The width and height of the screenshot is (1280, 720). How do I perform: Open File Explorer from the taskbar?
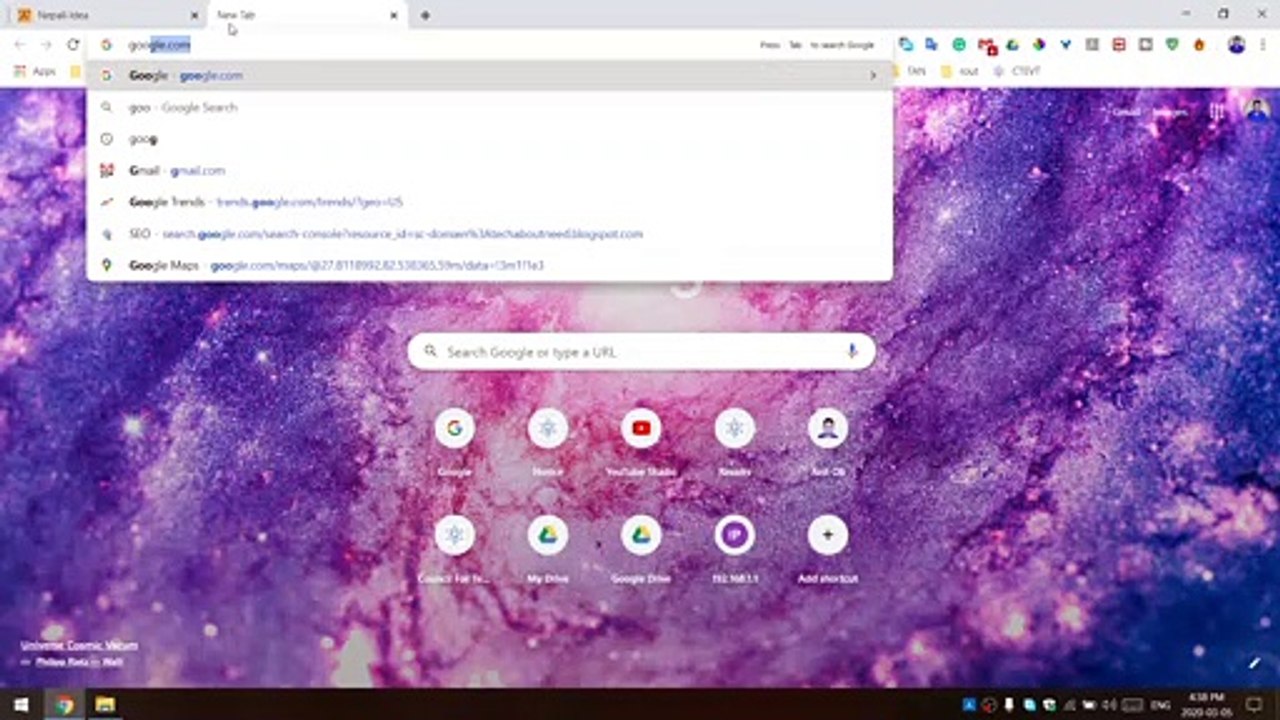point(105,705)
